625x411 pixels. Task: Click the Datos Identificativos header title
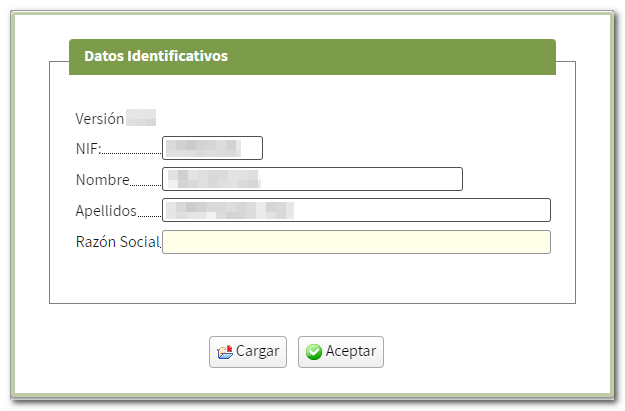pos(156,56)
